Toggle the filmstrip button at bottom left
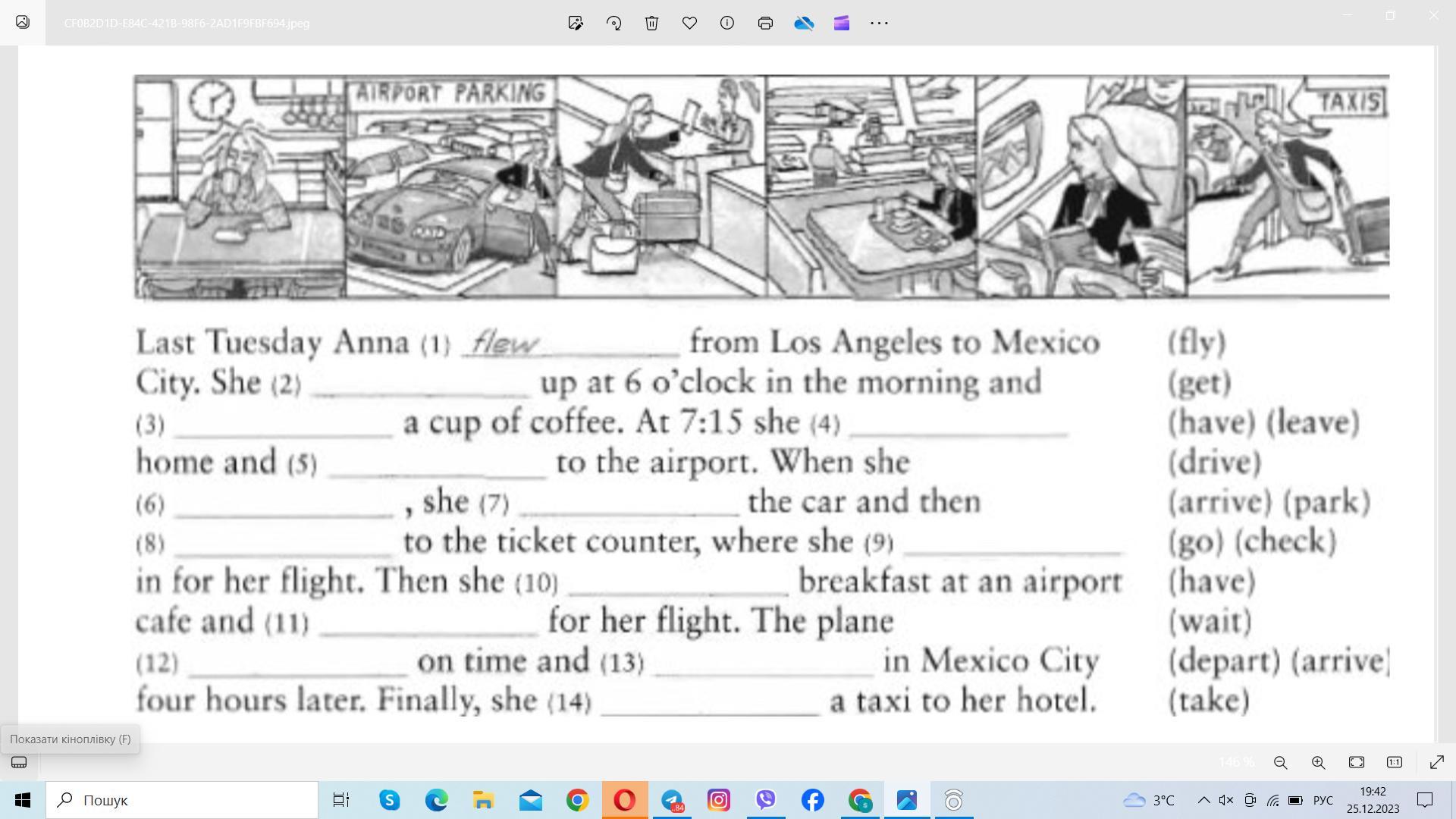 (19, 762)
